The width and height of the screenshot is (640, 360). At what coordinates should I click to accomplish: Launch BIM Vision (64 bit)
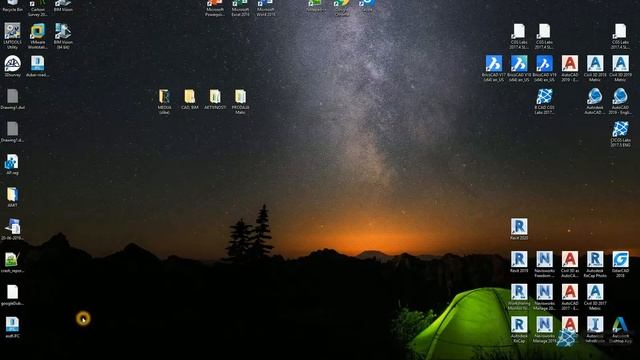click(63, 36)
